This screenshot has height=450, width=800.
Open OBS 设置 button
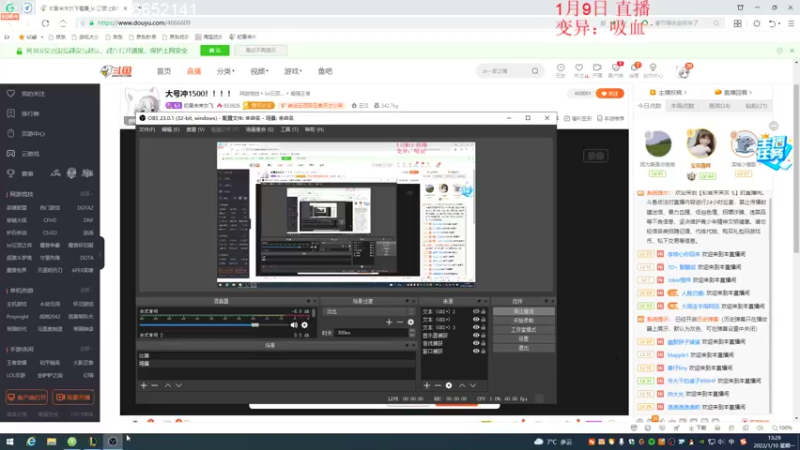tap(523, 339)
